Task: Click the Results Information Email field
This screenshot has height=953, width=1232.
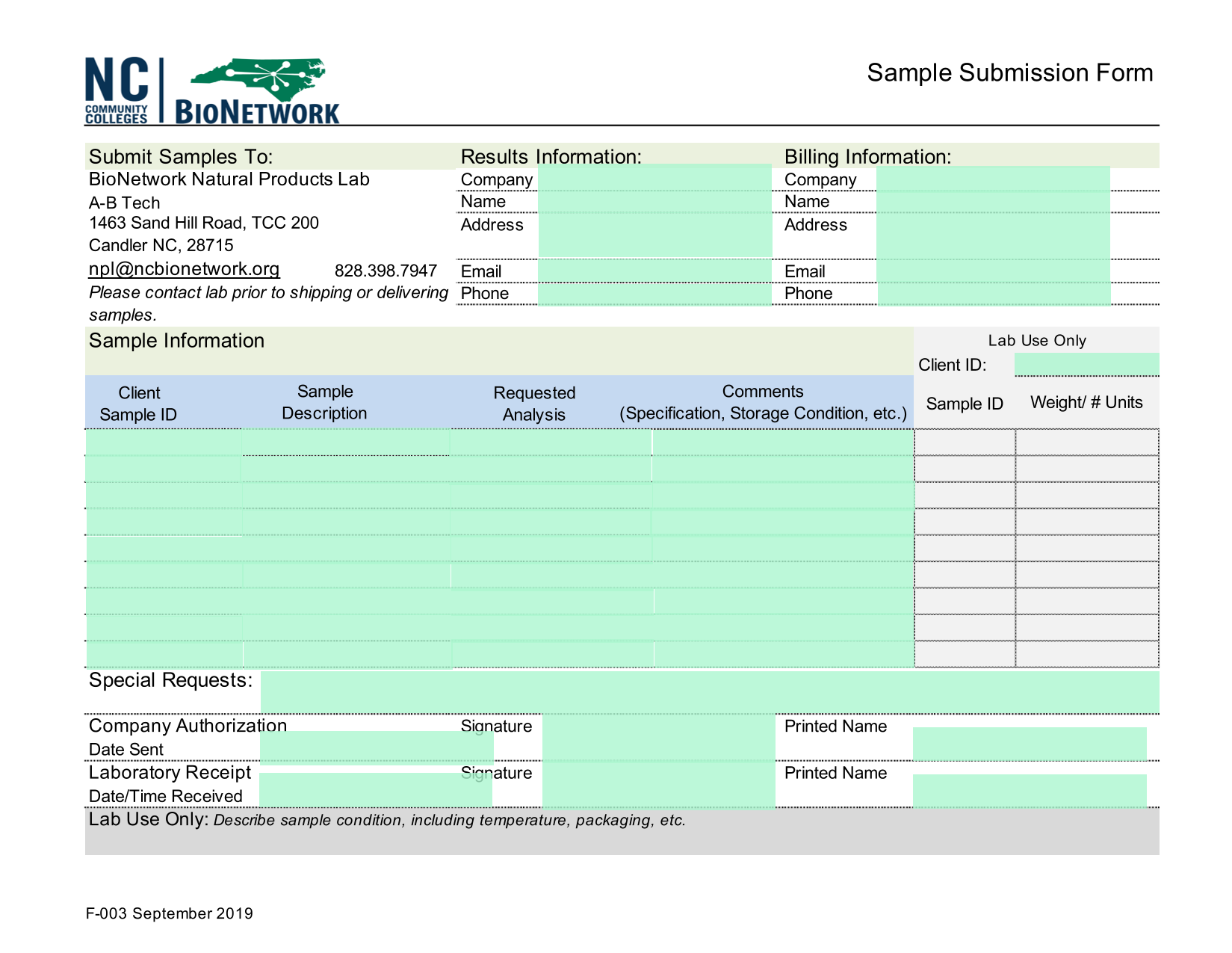Action: point(654,271)
